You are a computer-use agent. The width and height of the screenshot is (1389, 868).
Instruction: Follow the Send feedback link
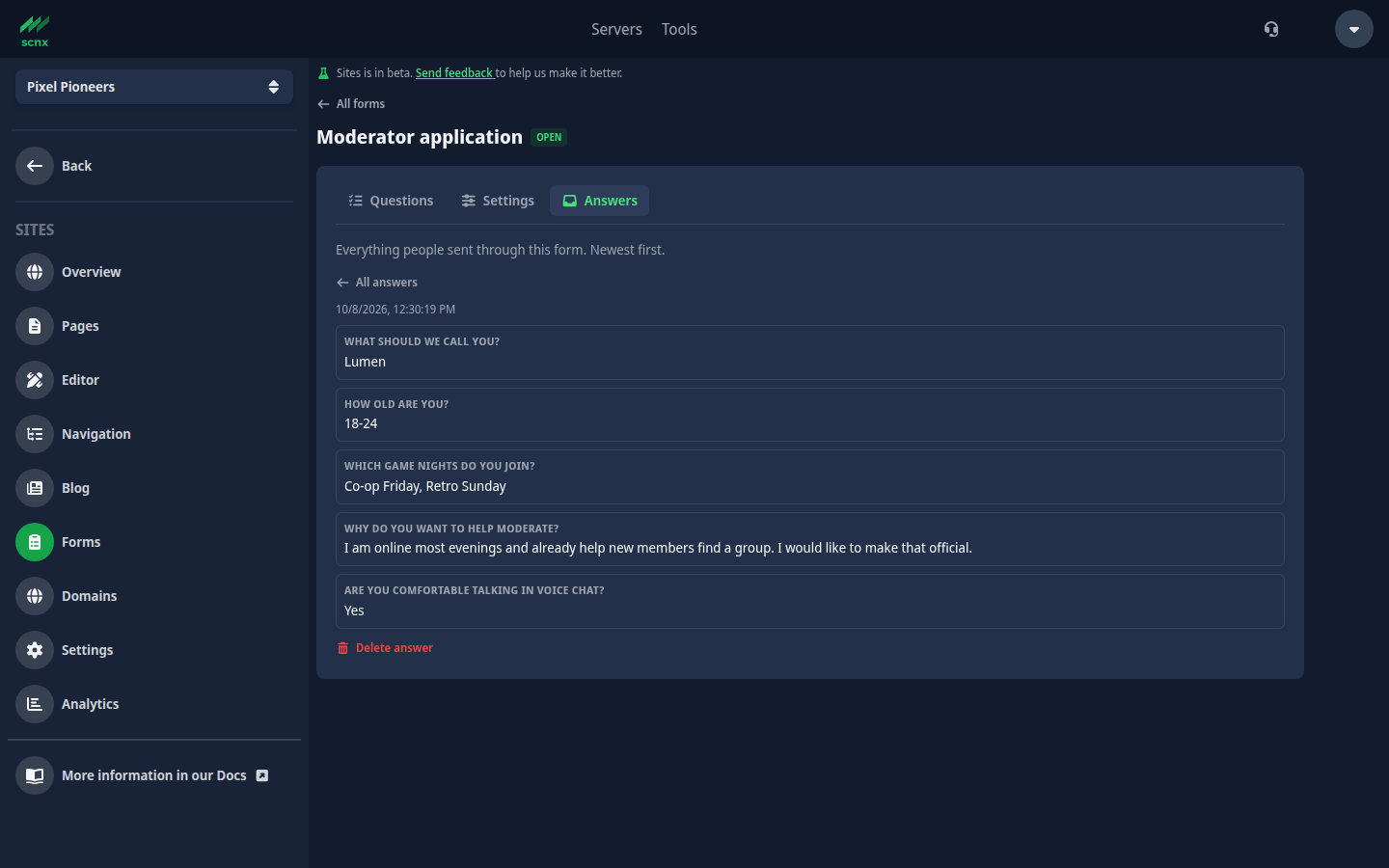[454, 73]
